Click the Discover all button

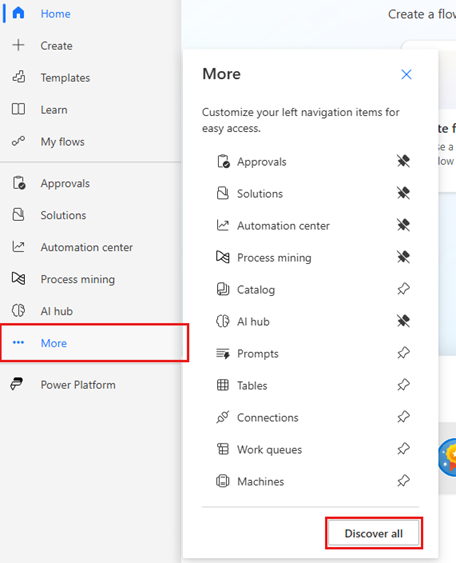pos(374,533)
